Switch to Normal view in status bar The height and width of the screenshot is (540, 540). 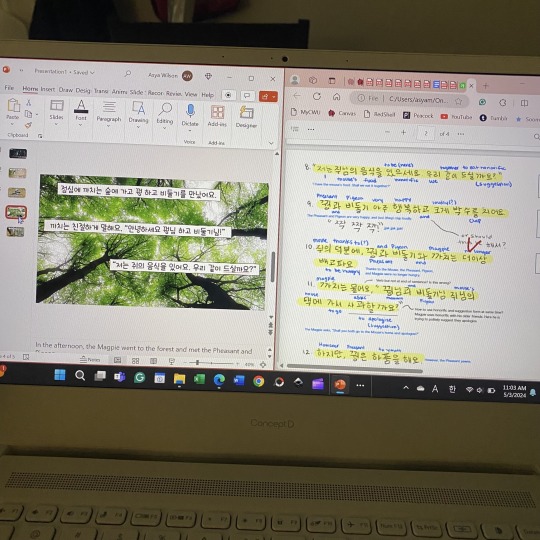pyautogui.click(x=117, y=360)
